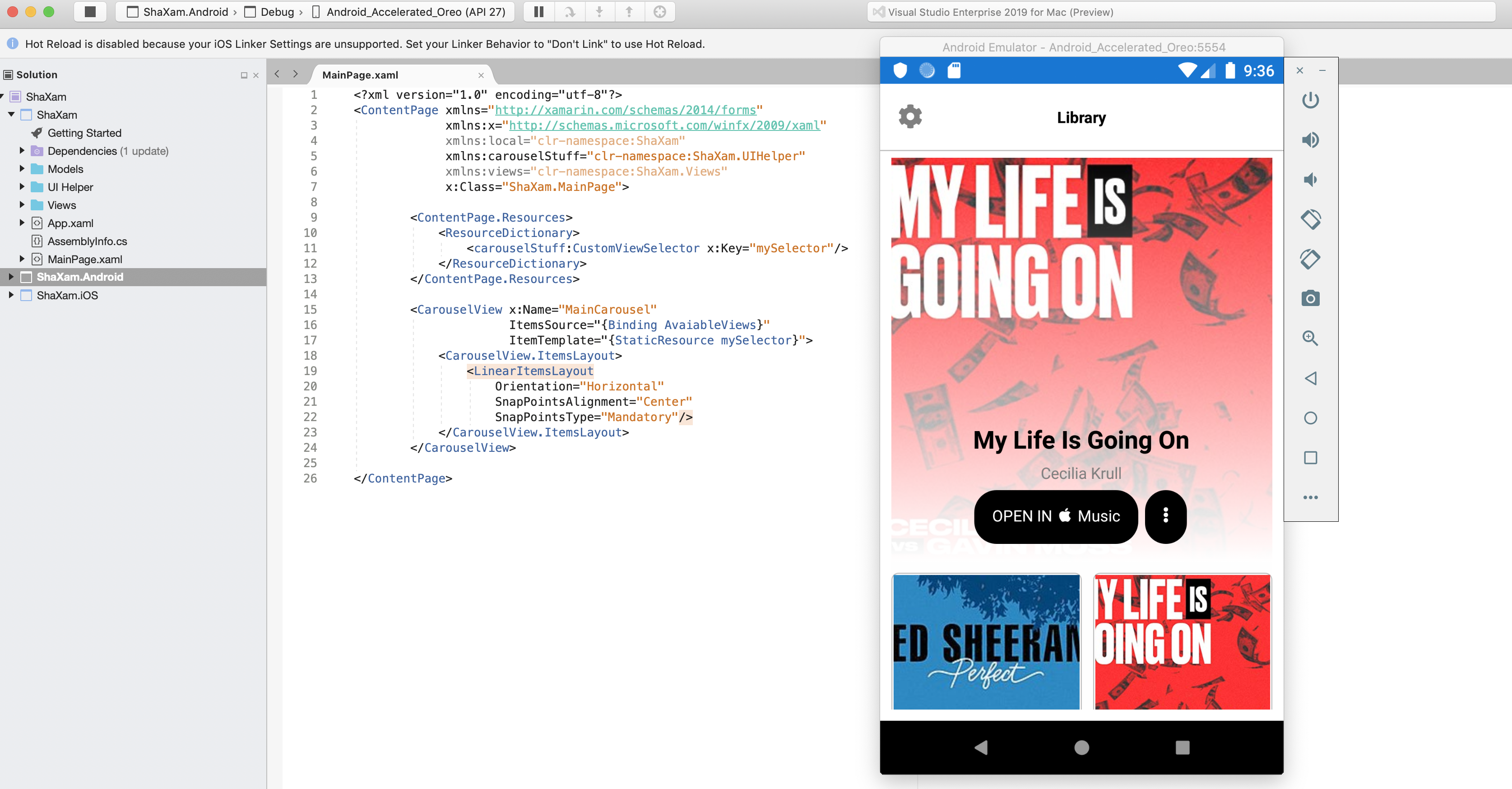Open AssemblyInfo.cs in solution tree
Screen dimensions: 1512x789
point(87,241)
